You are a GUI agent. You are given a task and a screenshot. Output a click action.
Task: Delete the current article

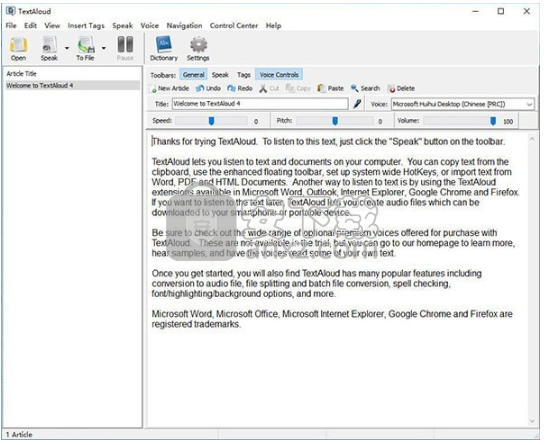pyautogui.click(x=401, y=88)
